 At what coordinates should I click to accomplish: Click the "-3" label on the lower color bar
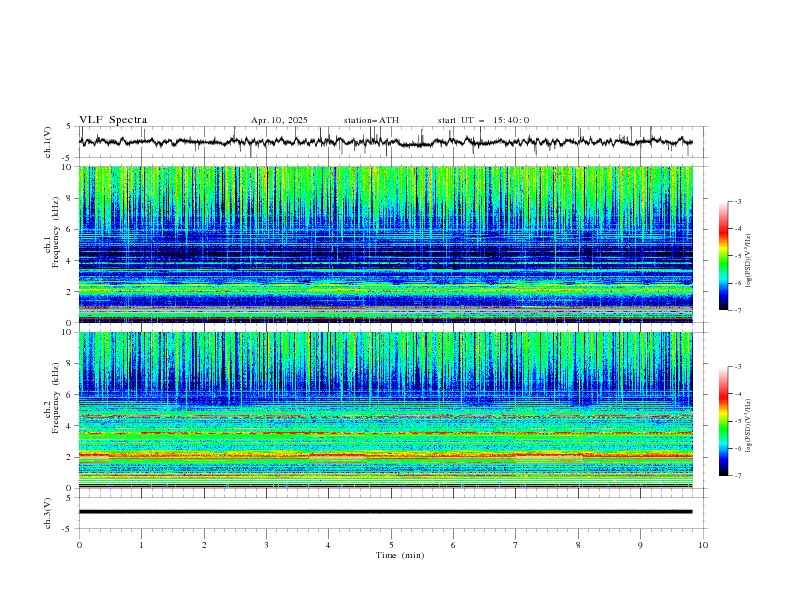point(737,367)
